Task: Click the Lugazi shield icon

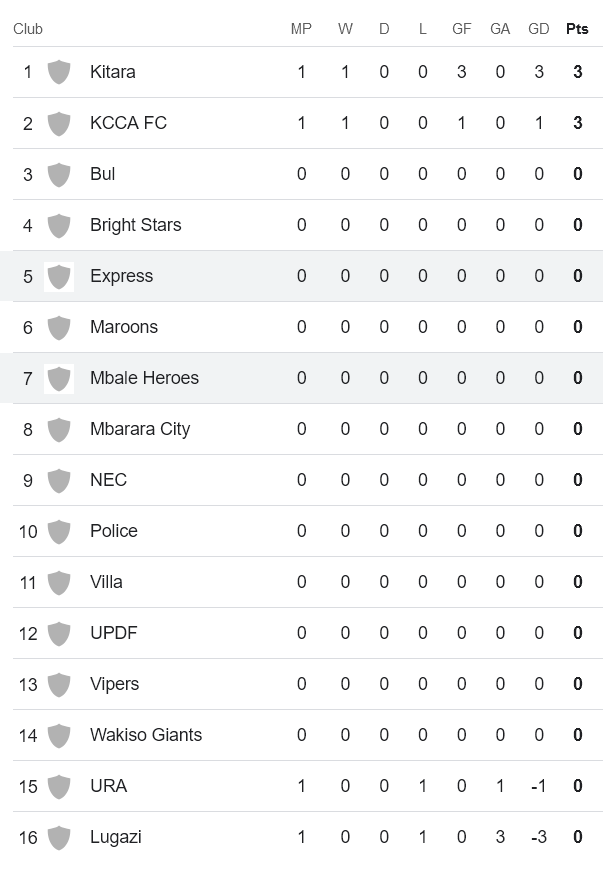Action: [x=59, y=837]
